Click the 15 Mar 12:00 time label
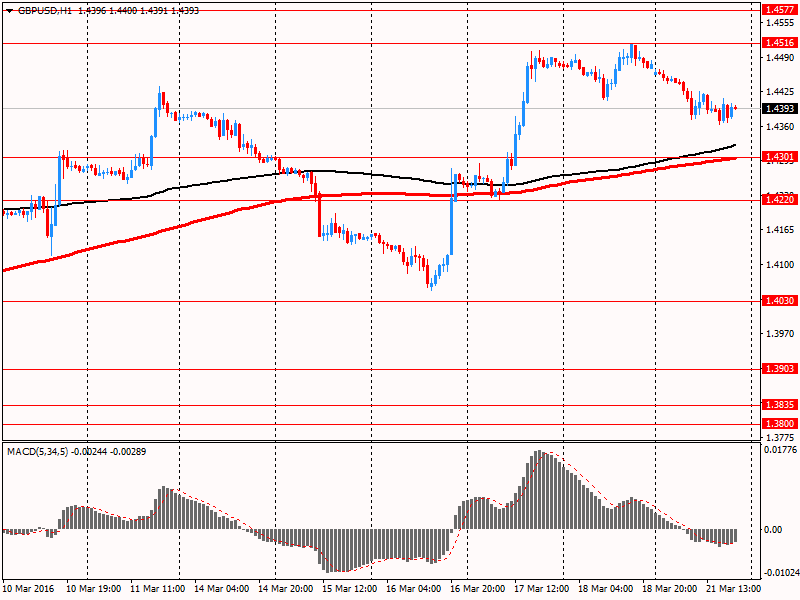The image size is (800, 600). tap(349, 589)
